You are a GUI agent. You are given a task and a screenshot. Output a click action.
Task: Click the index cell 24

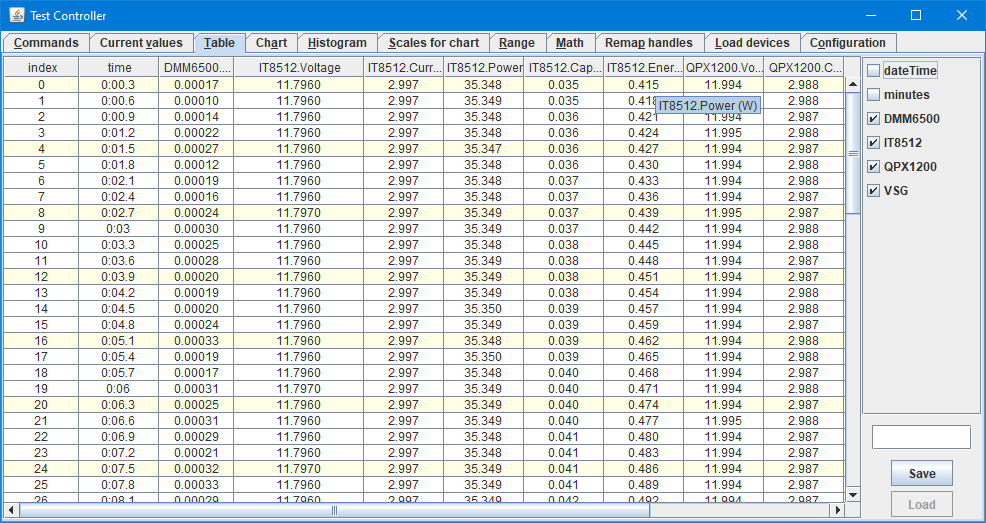pyautogui.click(x=41, y=469)
